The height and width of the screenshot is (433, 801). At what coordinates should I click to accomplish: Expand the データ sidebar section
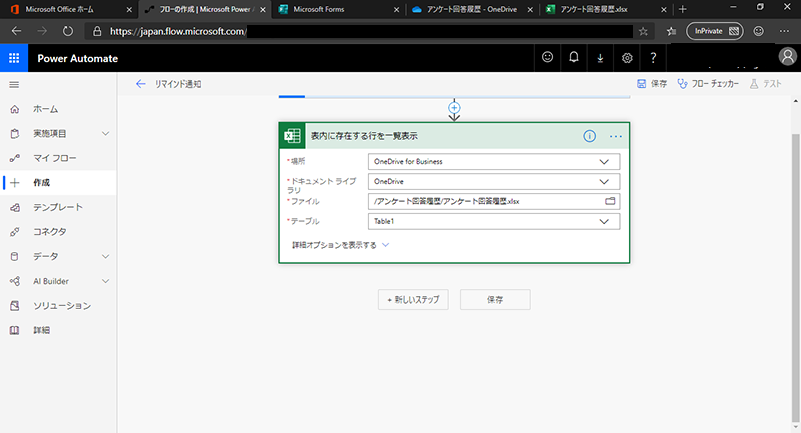pos(105,256)
